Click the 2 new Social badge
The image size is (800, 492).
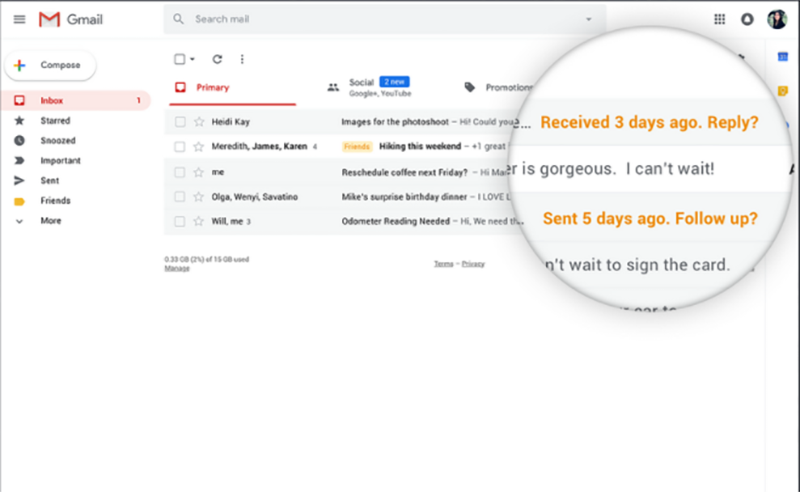(394, 82)
